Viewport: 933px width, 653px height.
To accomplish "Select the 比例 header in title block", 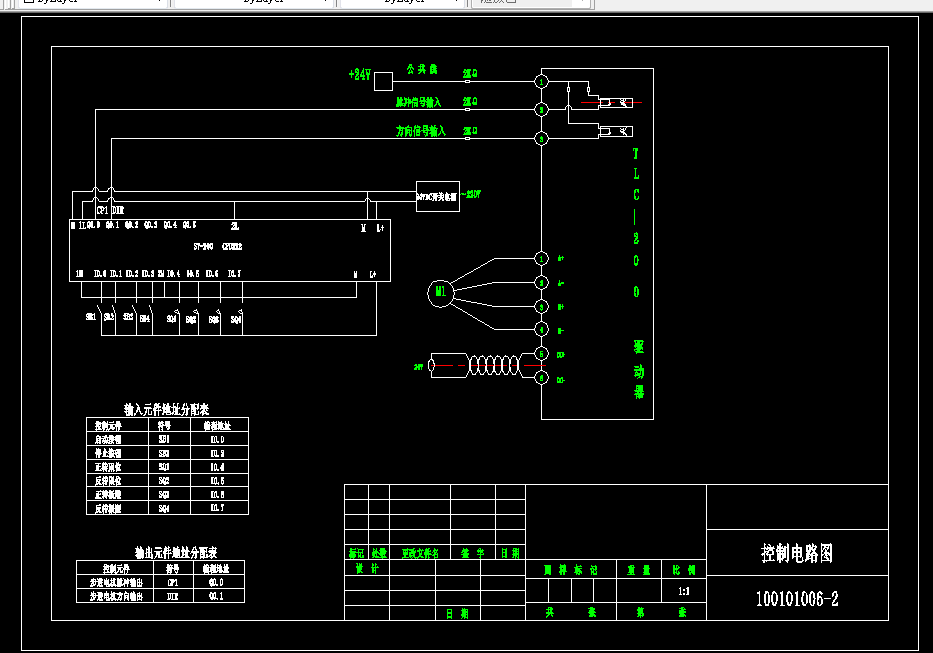I will (684, 570).
